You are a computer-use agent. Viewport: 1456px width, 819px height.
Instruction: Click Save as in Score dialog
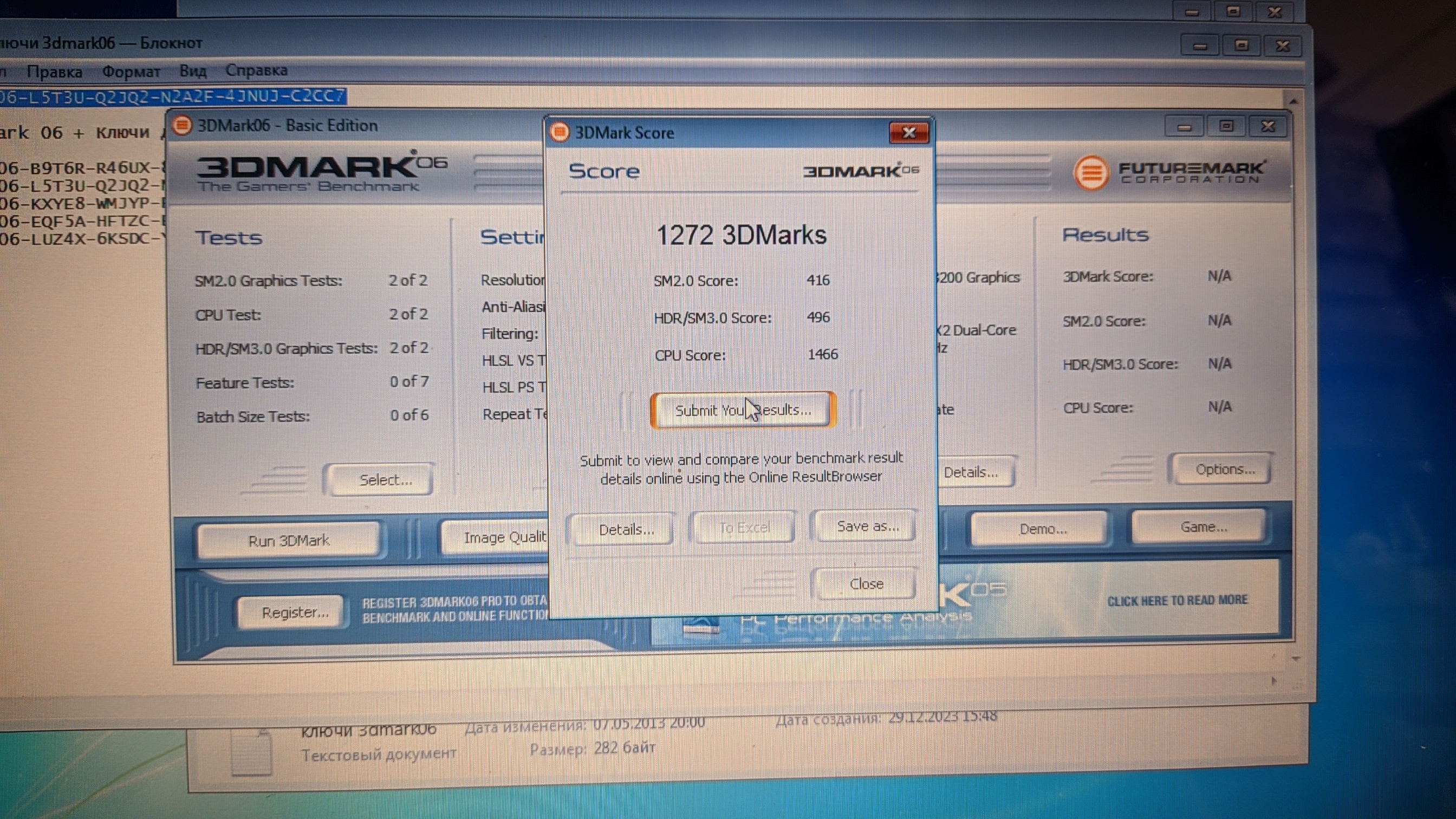867,526
